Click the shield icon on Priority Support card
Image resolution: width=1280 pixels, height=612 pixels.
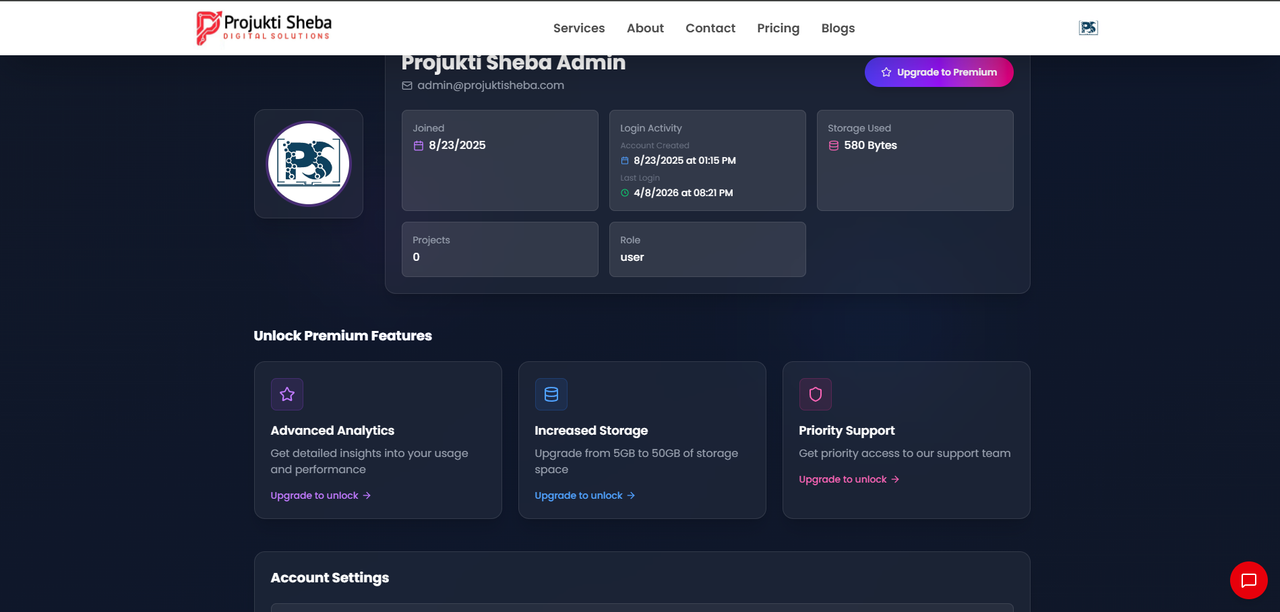point(815,394)
